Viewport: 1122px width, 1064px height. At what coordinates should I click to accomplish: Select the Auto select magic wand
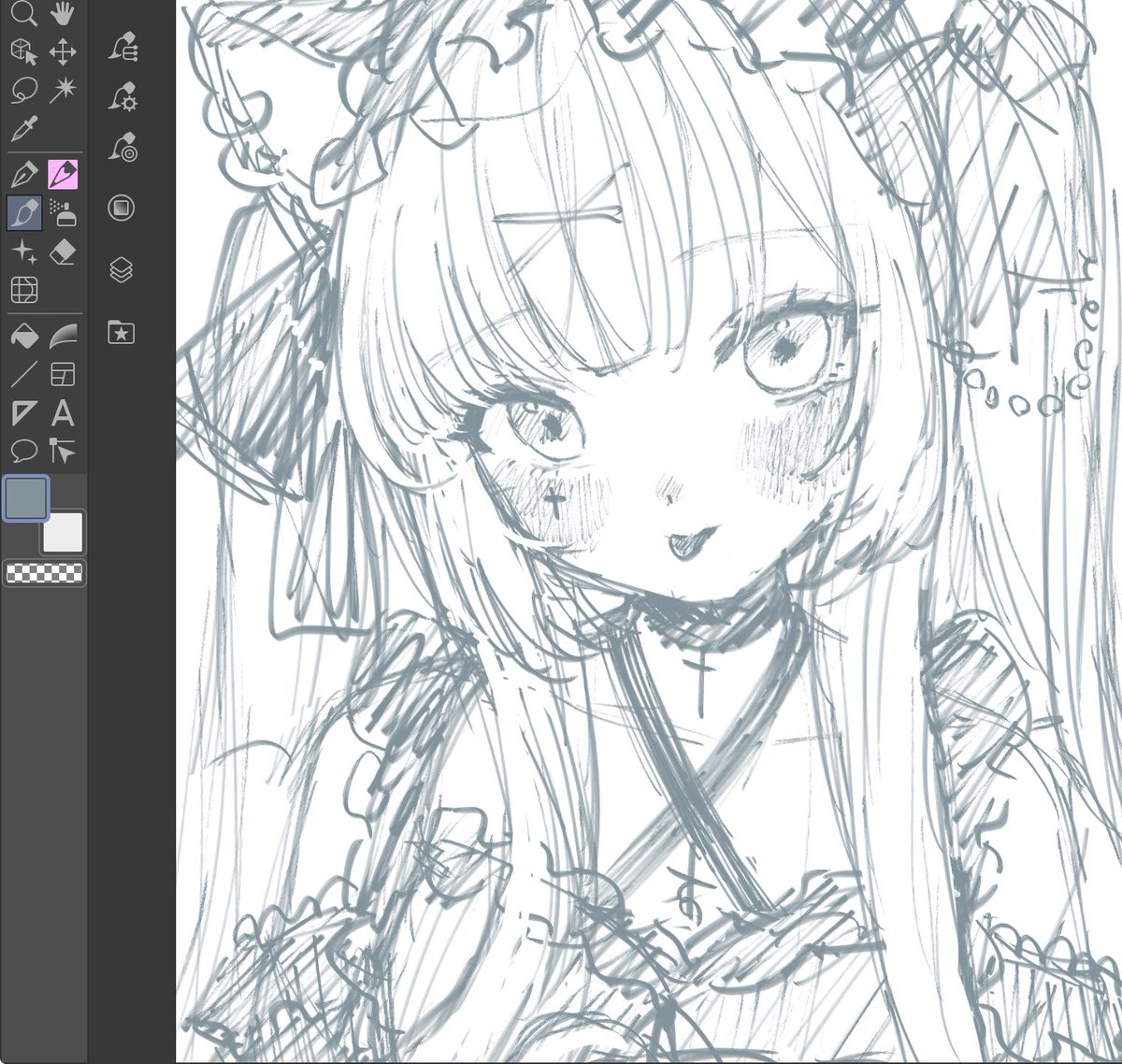pos(63,90)
